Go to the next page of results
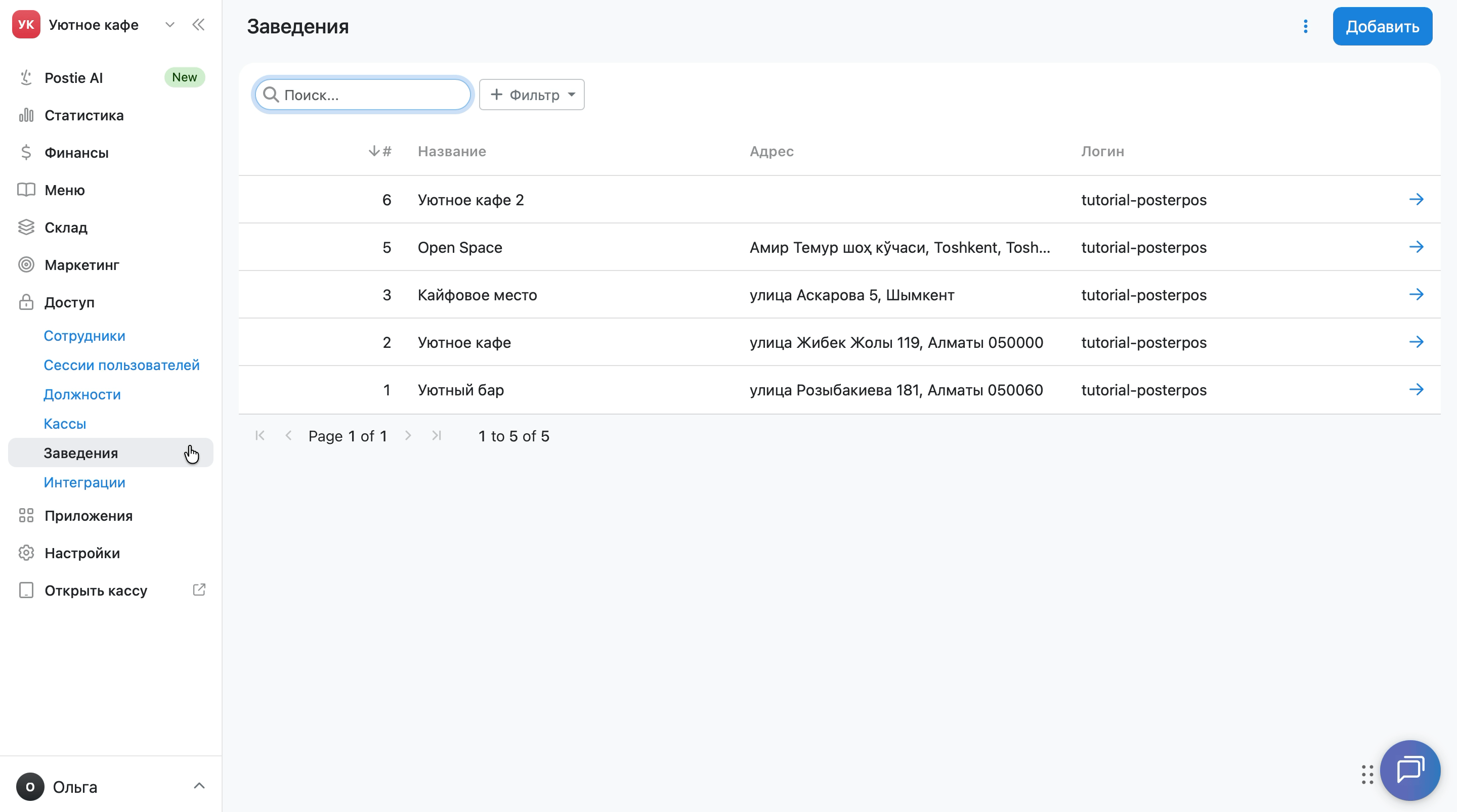Viewport: 1457px width, 812px height. pos(408,435)
